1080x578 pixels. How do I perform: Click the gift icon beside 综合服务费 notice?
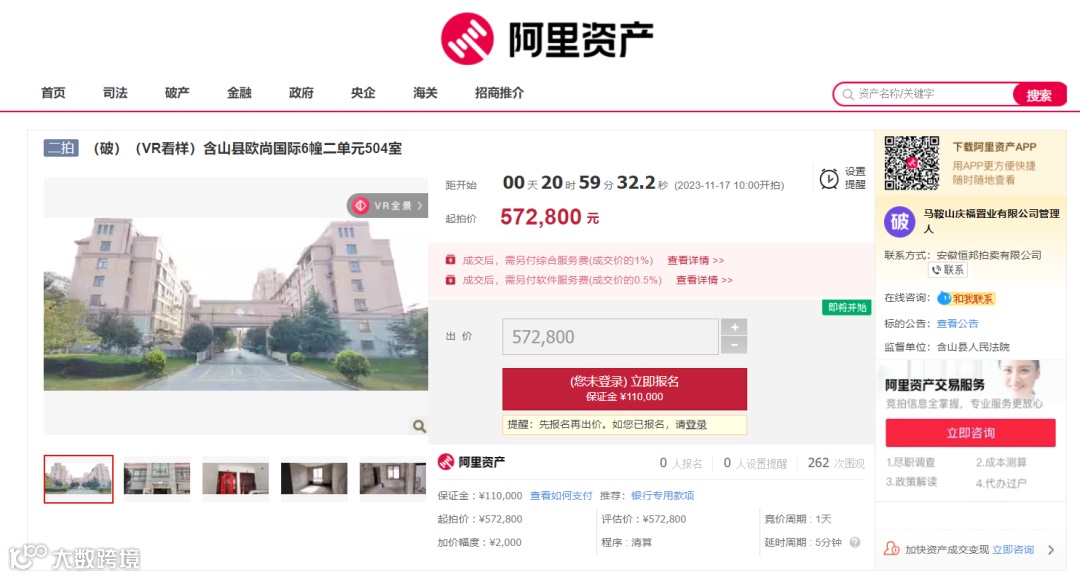pos(450,260)
